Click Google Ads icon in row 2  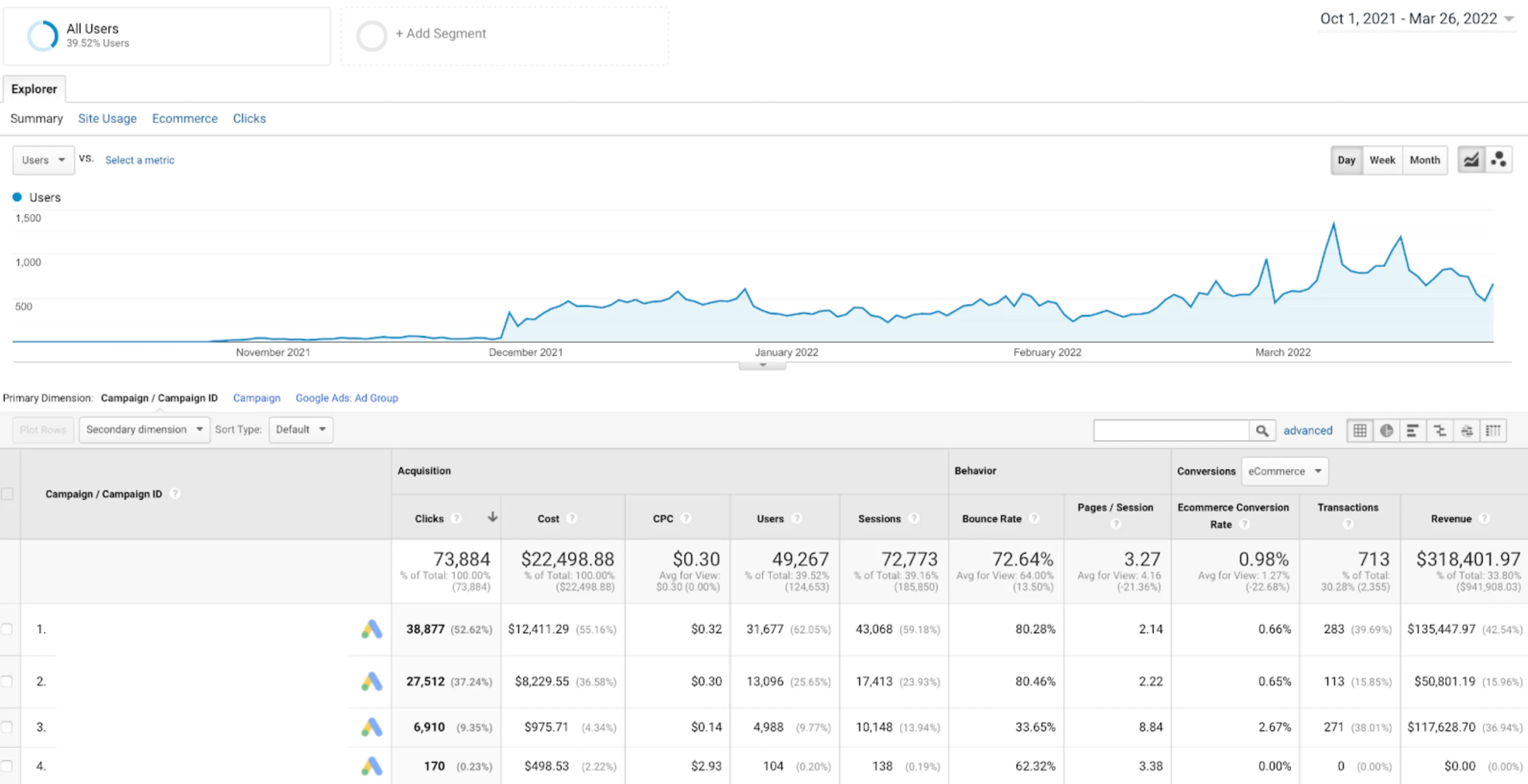372,681
